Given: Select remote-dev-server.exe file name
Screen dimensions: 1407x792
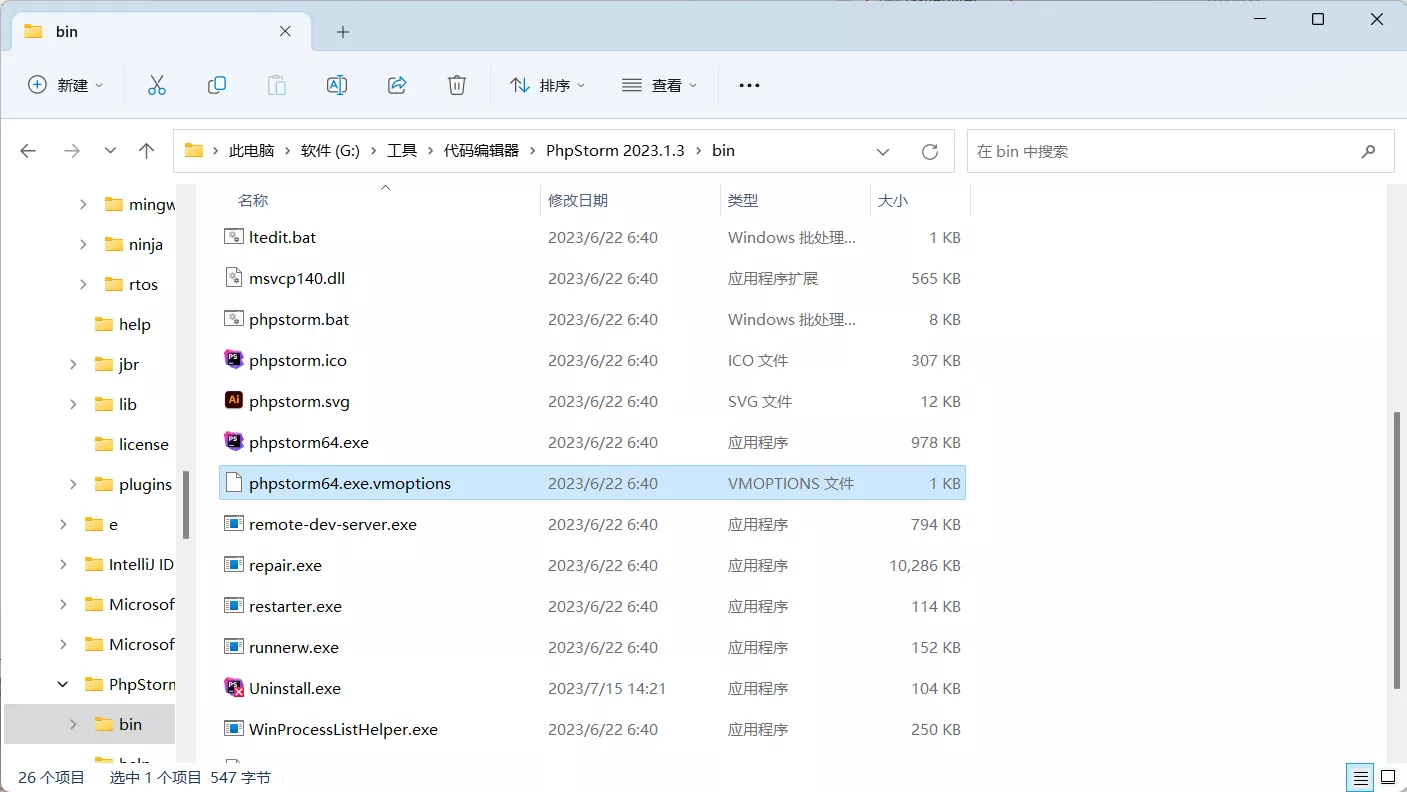Looking at the screenshot, I should [x=333, y=524].
